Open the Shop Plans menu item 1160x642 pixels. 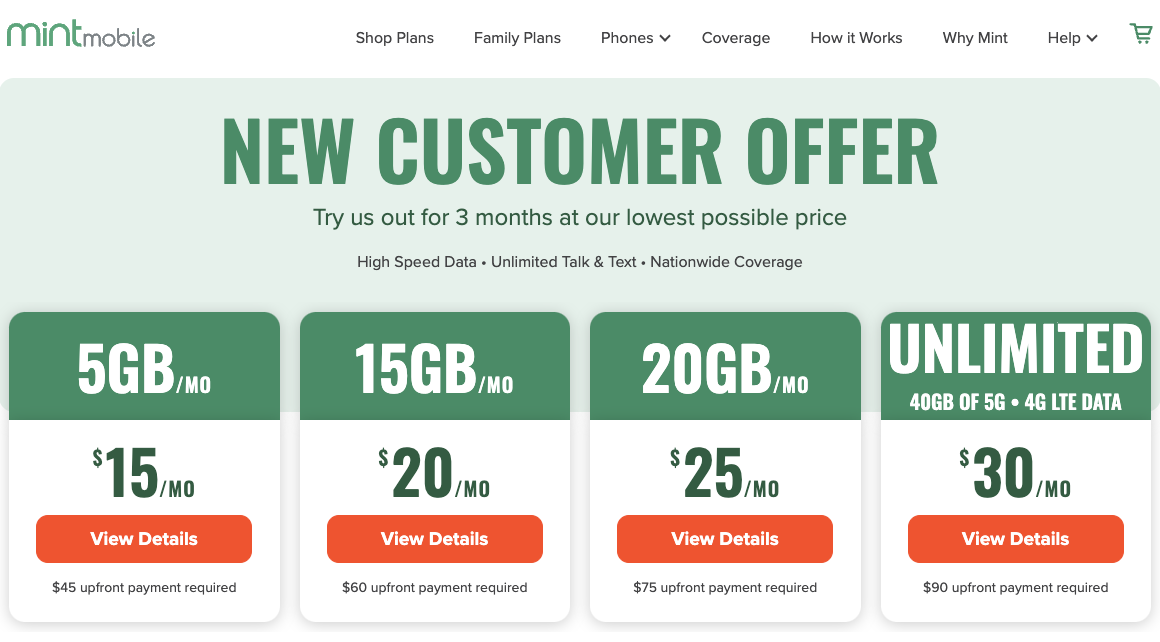395,38
